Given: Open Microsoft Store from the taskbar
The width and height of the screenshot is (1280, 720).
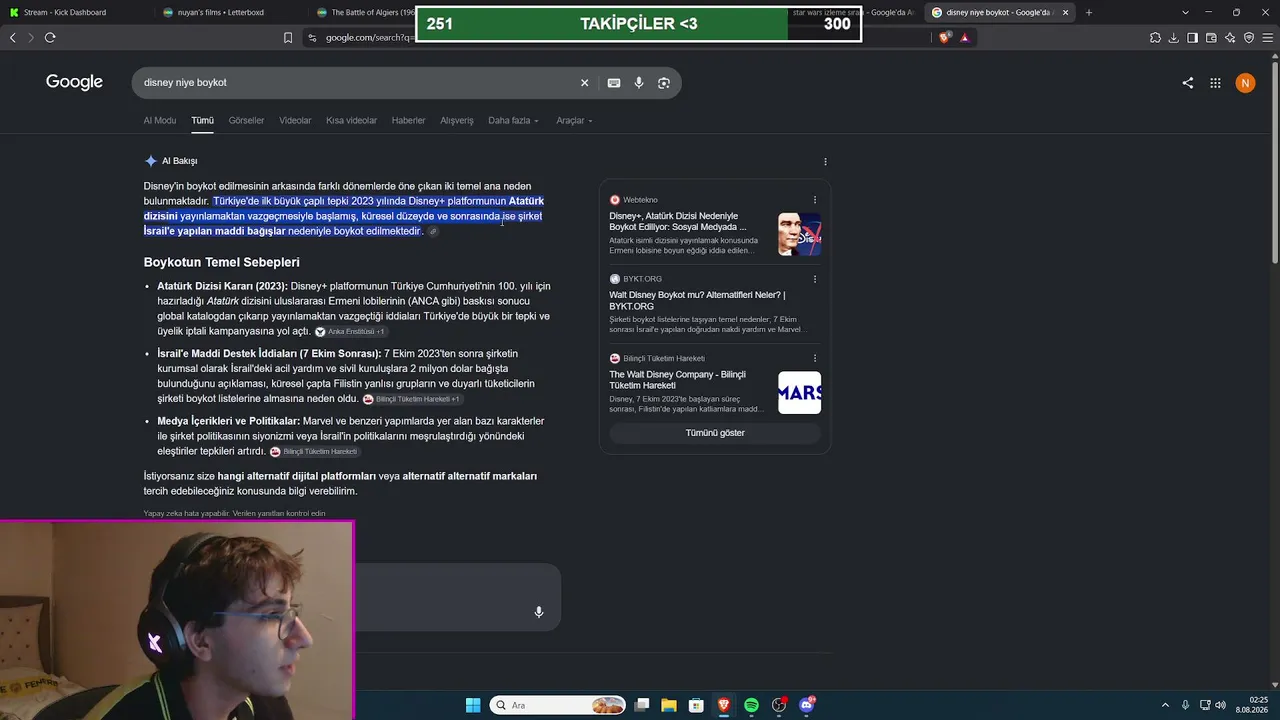Looking at the screenshot, I should [696, 705].
